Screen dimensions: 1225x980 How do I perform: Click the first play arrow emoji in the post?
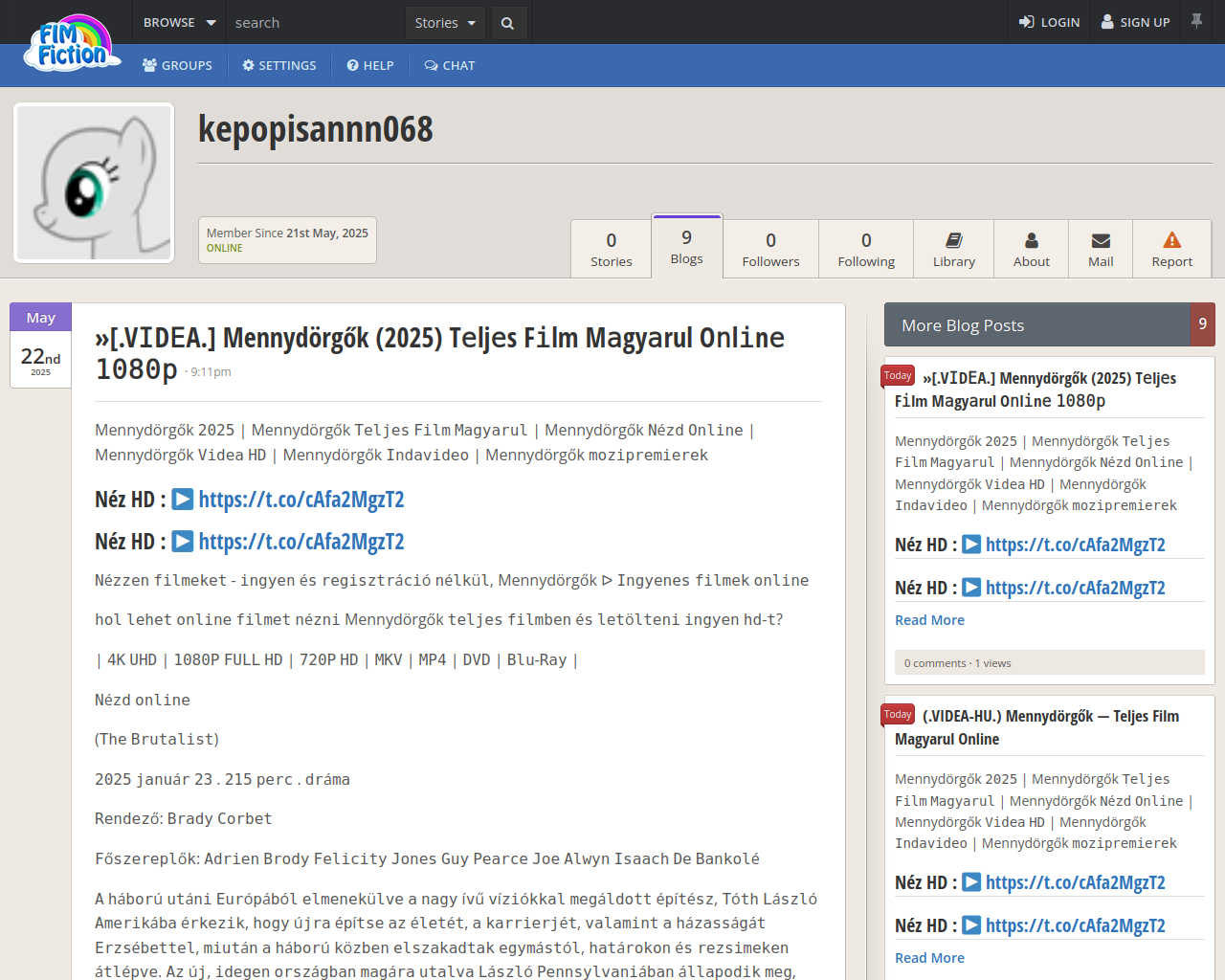183,500
